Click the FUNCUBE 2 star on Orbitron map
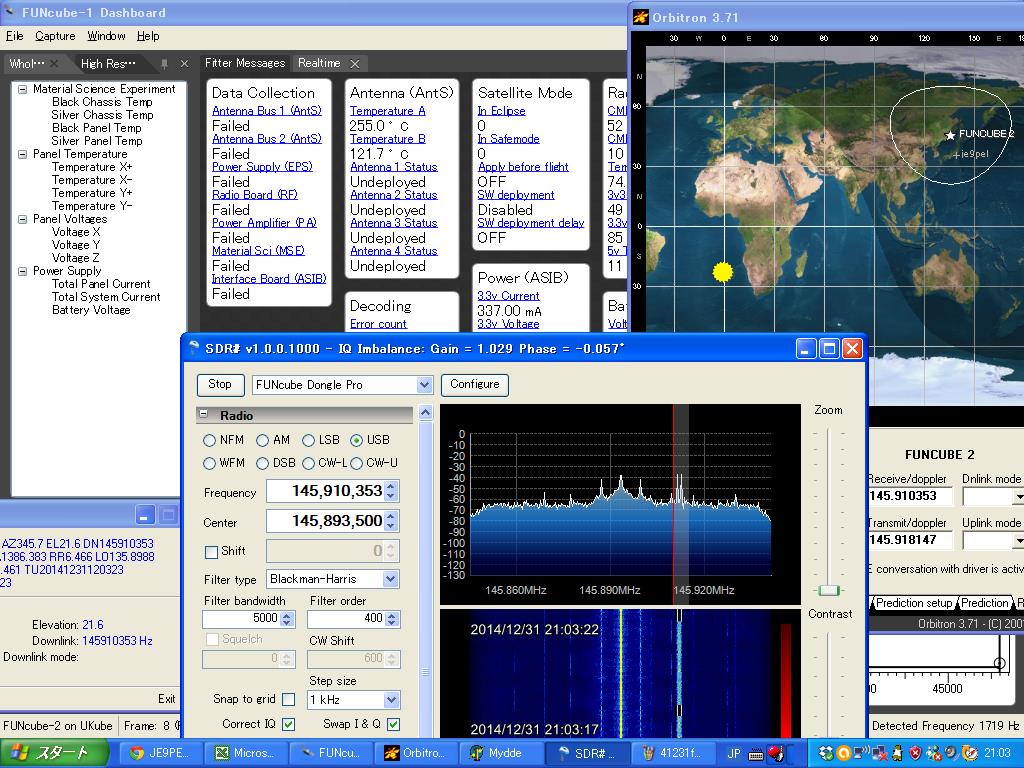Screen dimensions: 1024x768 pos(950,135)
